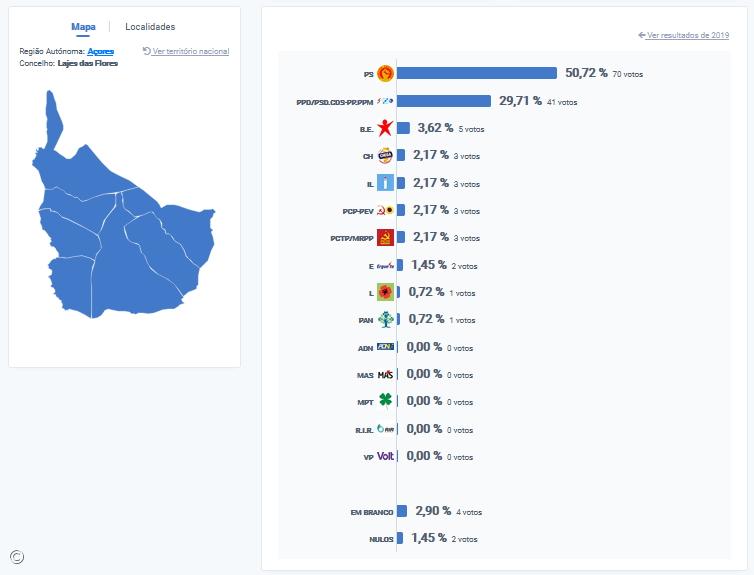Click the PPD/PSD.CDS-PP.PPM result bar

click(x=444, y=101)
